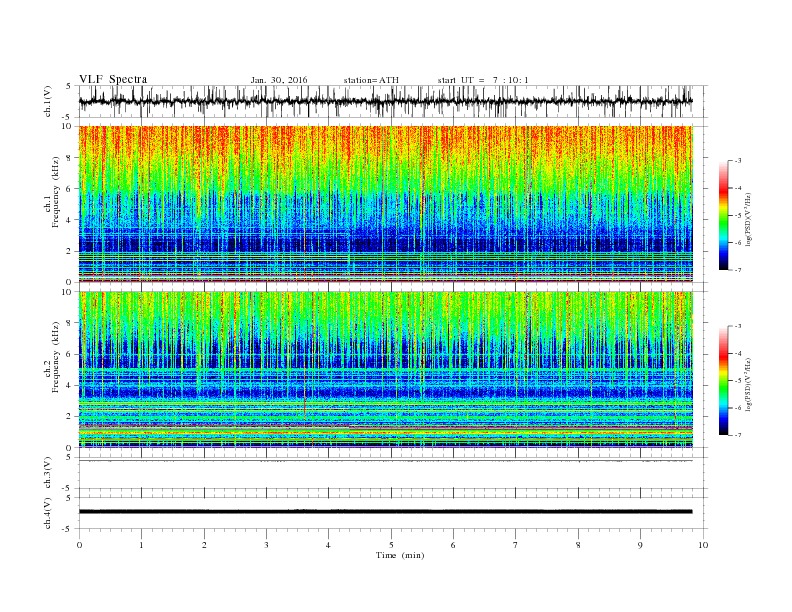Select the "Time (min)" x-axis label
Screen dimensions: 792x612
[x=400, y=555]
